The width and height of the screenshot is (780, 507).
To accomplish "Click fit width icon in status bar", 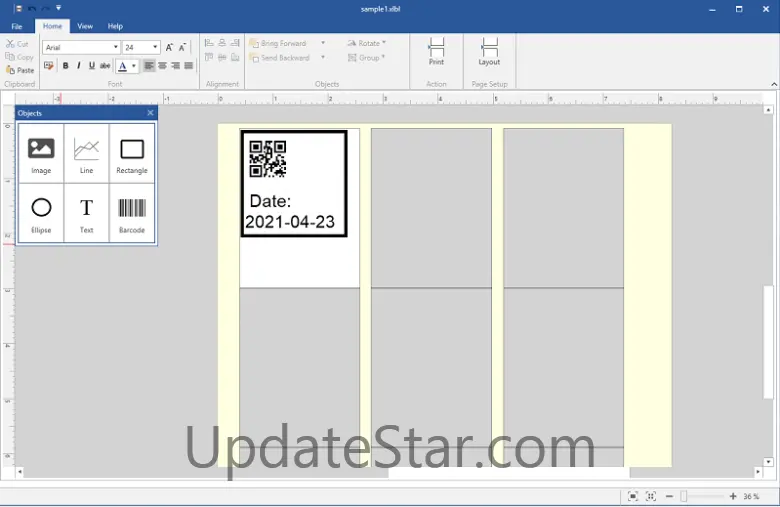I will tap(651, 496).
